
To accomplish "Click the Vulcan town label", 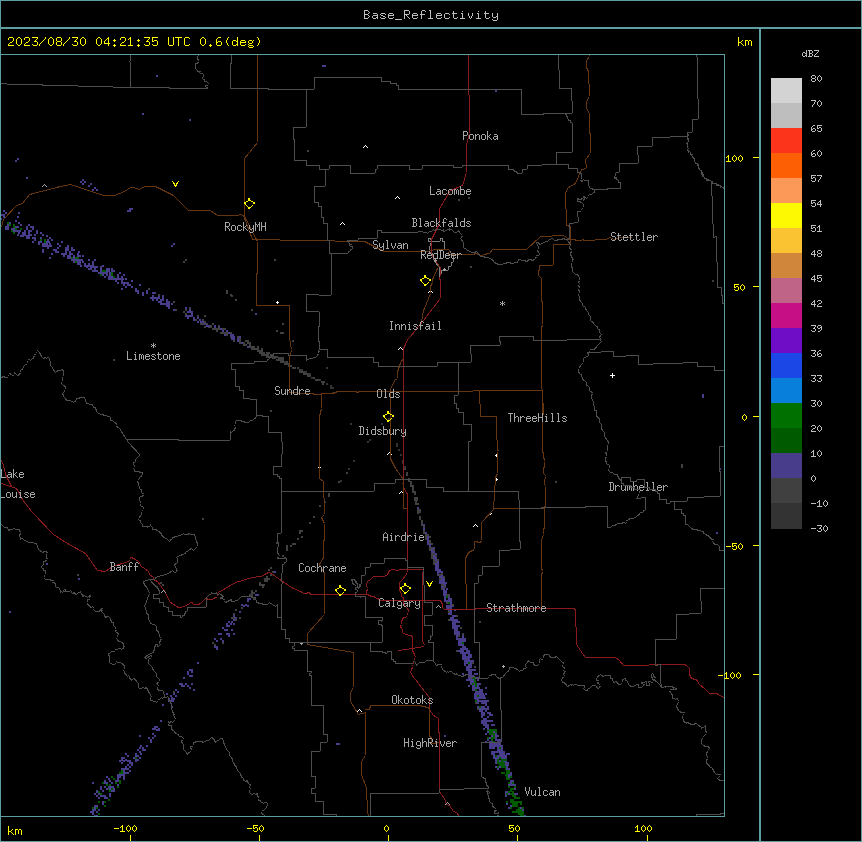I will click(542, 792).
